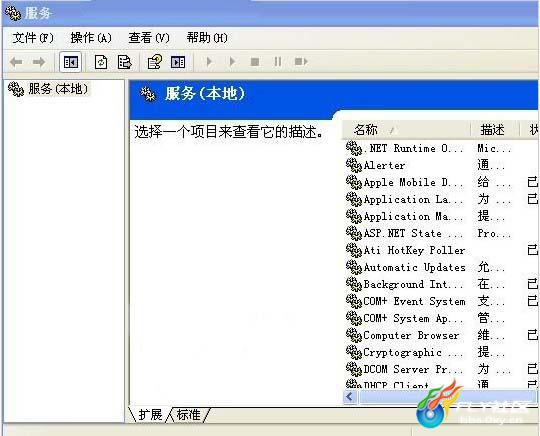Viewport: 540px width, 436px height.
Task: Click the Back arrow toolbar icon
Action: 16,62
